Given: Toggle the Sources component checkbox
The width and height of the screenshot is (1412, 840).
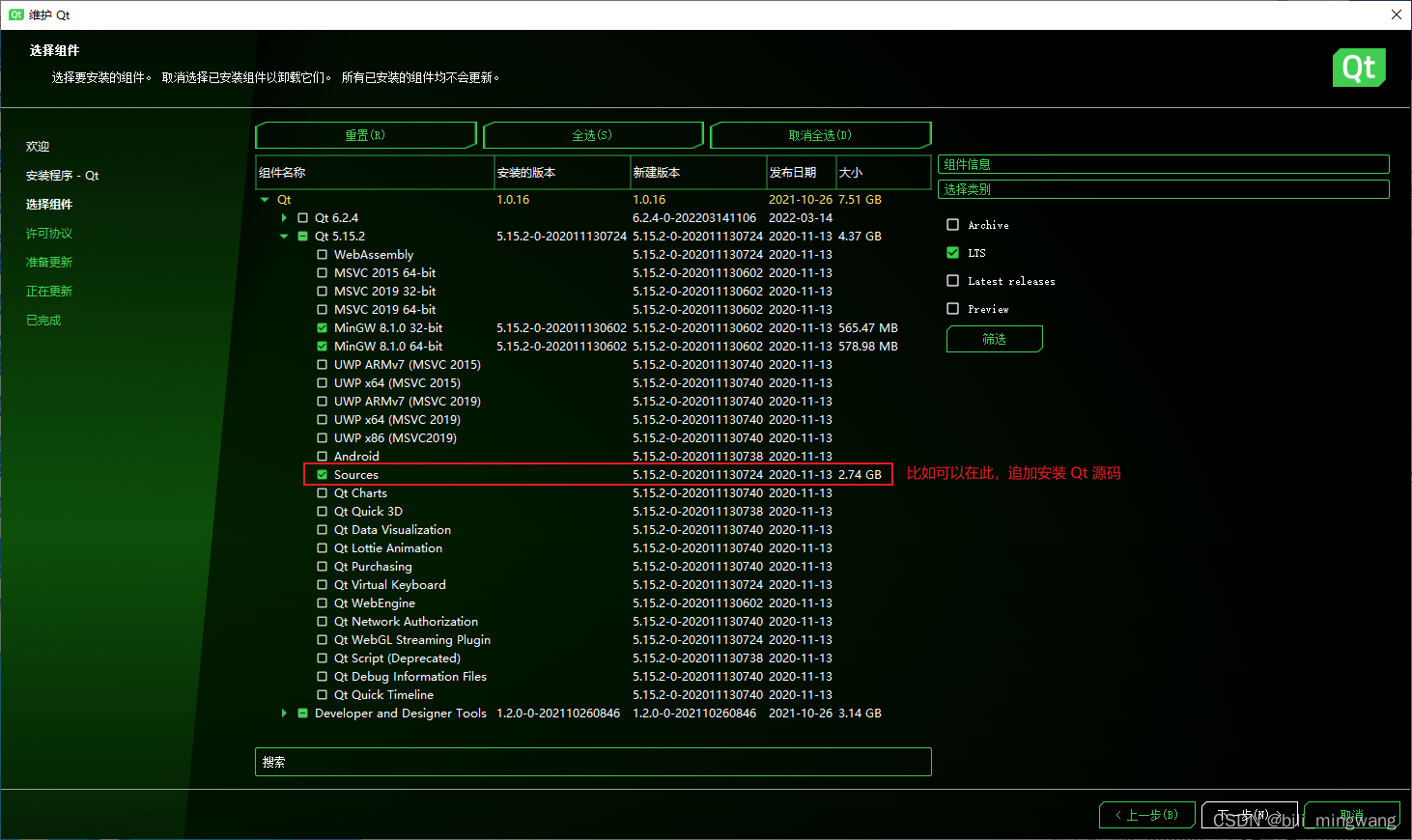Looking at the screenshot, I should tap(323, 475).
